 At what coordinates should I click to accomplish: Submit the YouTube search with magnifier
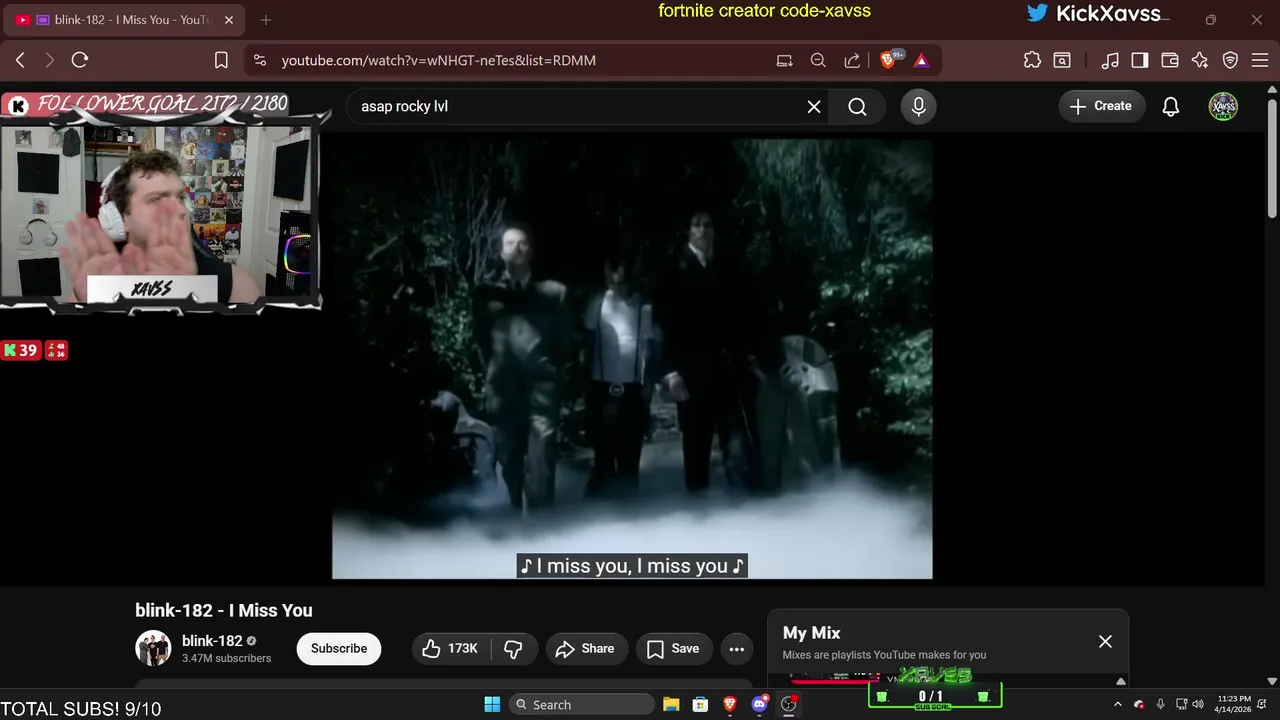click(857, 106)
